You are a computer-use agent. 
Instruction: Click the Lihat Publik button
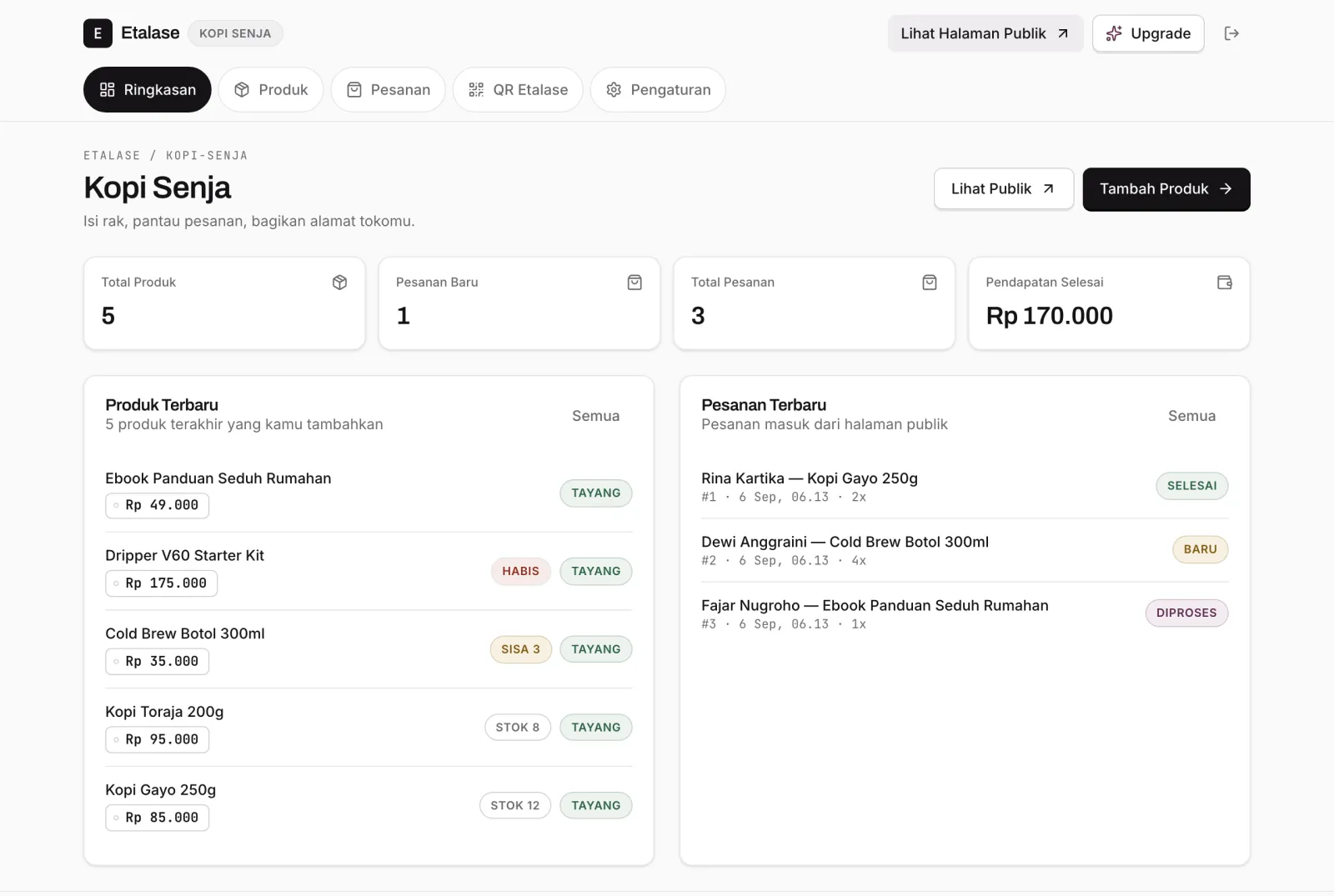tap(1004, 189)
